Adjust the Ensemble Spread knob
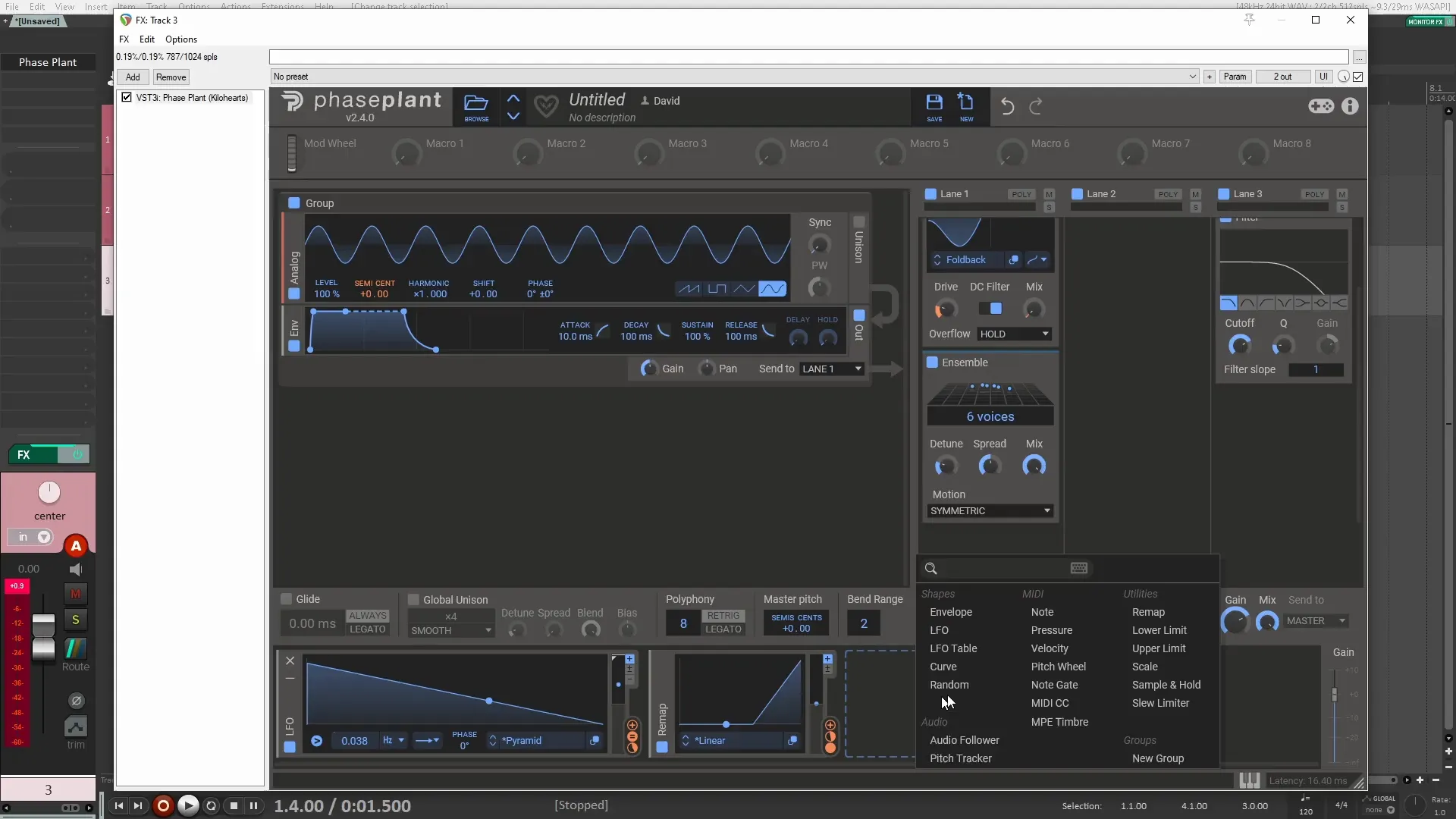The width and height of the screenshot is (1456, 819). [990, 466]
